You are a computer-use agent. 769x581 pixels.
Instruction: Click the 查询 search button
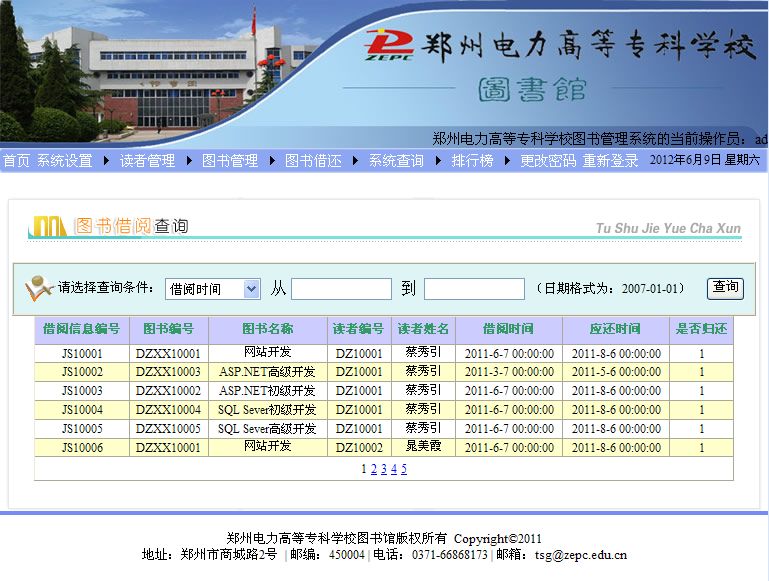pyautogui.click(x=725, y=288)
